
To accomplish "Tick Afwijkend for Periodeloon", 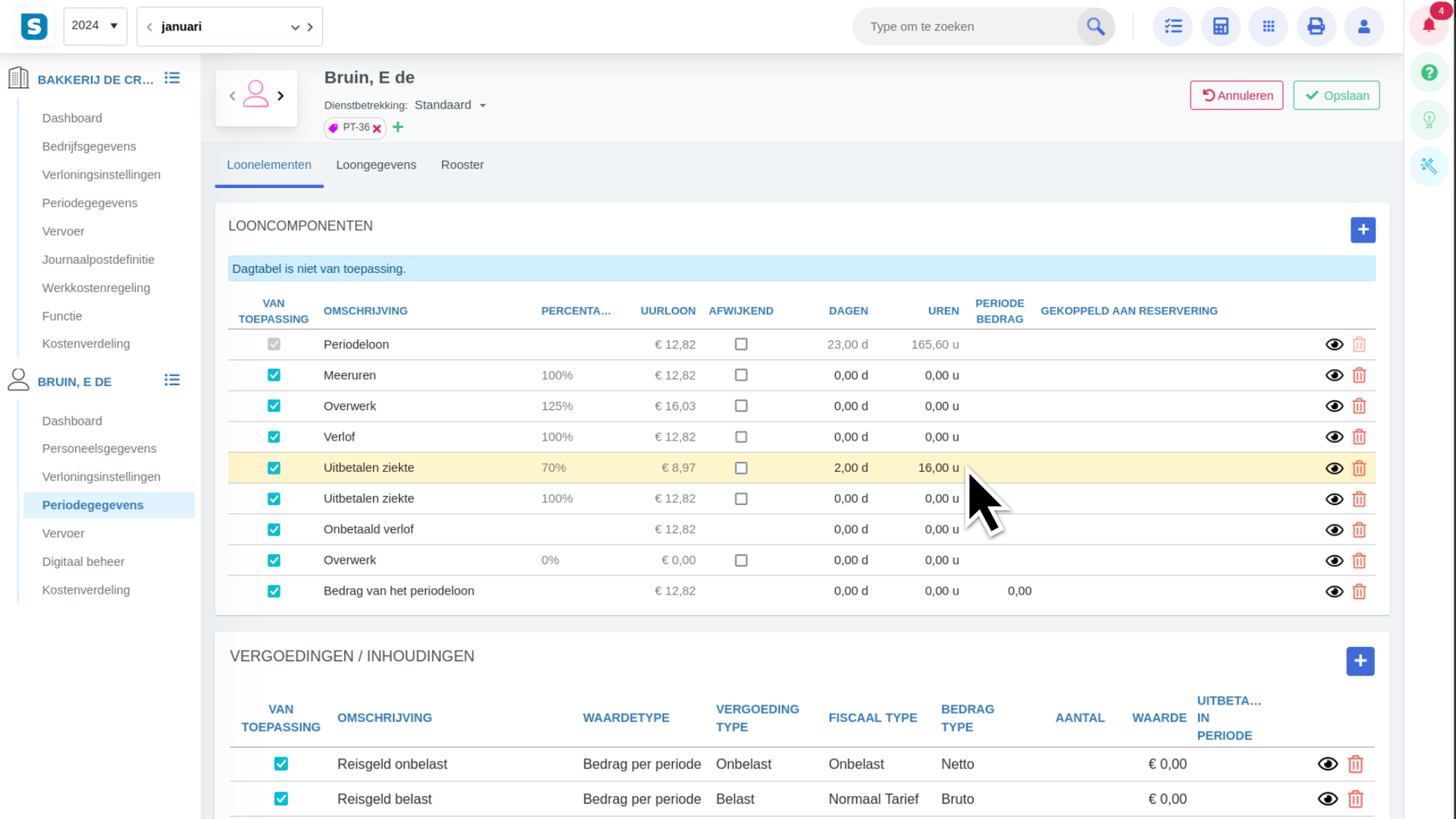I will pos(741,344).
